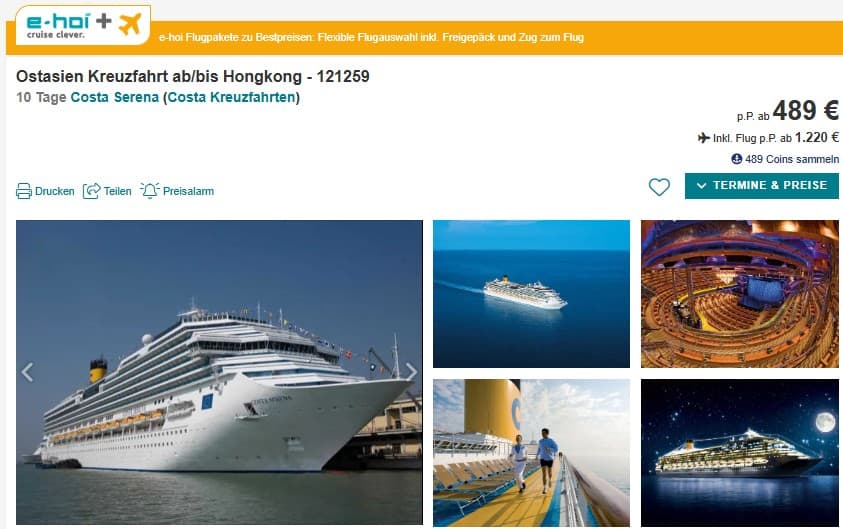Click the printer icon next to Drucken

point(24,191)
